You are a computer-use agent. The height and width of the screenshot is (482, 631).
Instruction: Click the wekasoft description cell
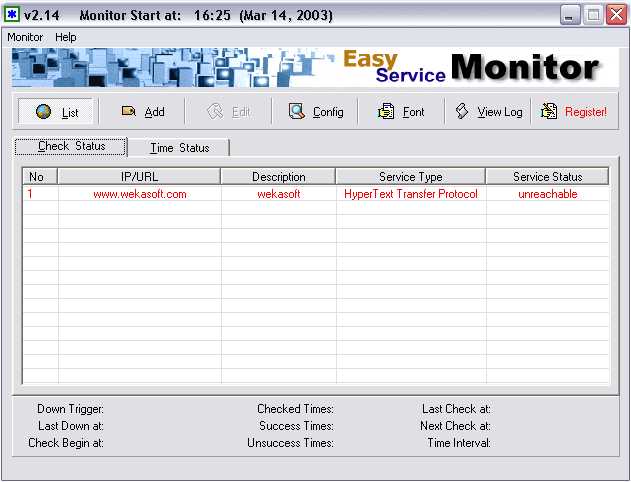pyautogui.click(x=278, y=194)
